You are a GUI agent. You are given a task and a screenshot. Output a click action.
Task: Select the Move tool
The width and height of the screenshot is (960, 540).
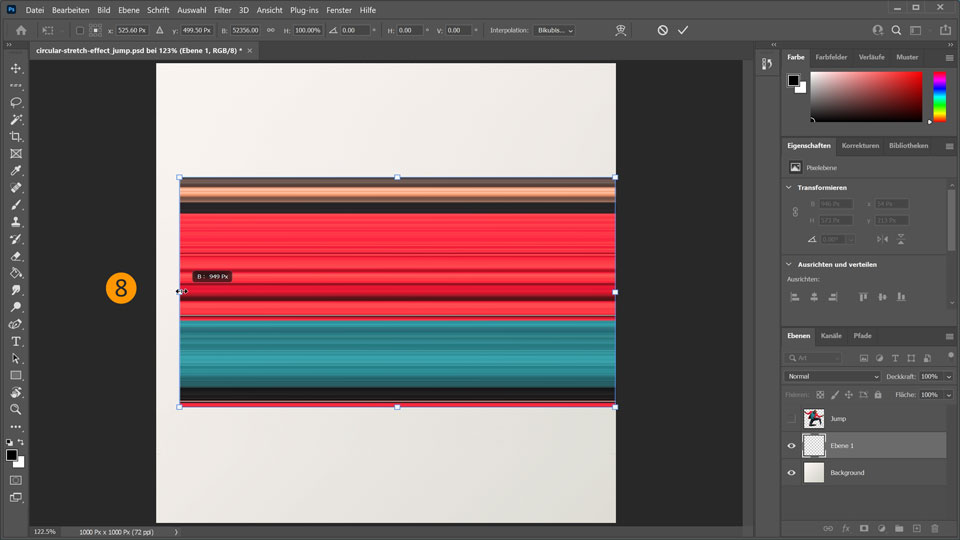[x=16, y=68]
